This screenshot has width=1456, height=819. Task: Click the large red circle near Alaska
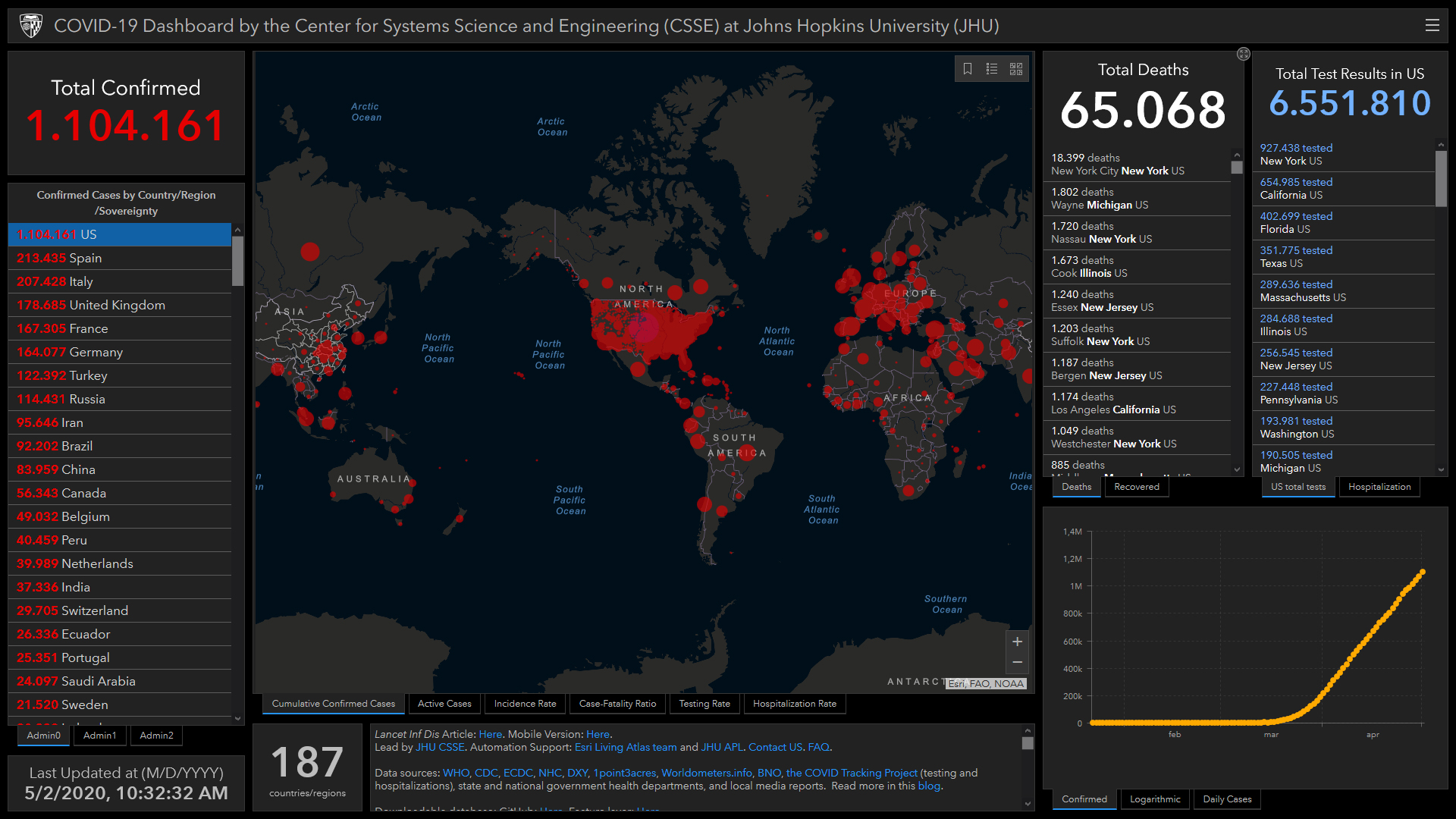[309, 252]
